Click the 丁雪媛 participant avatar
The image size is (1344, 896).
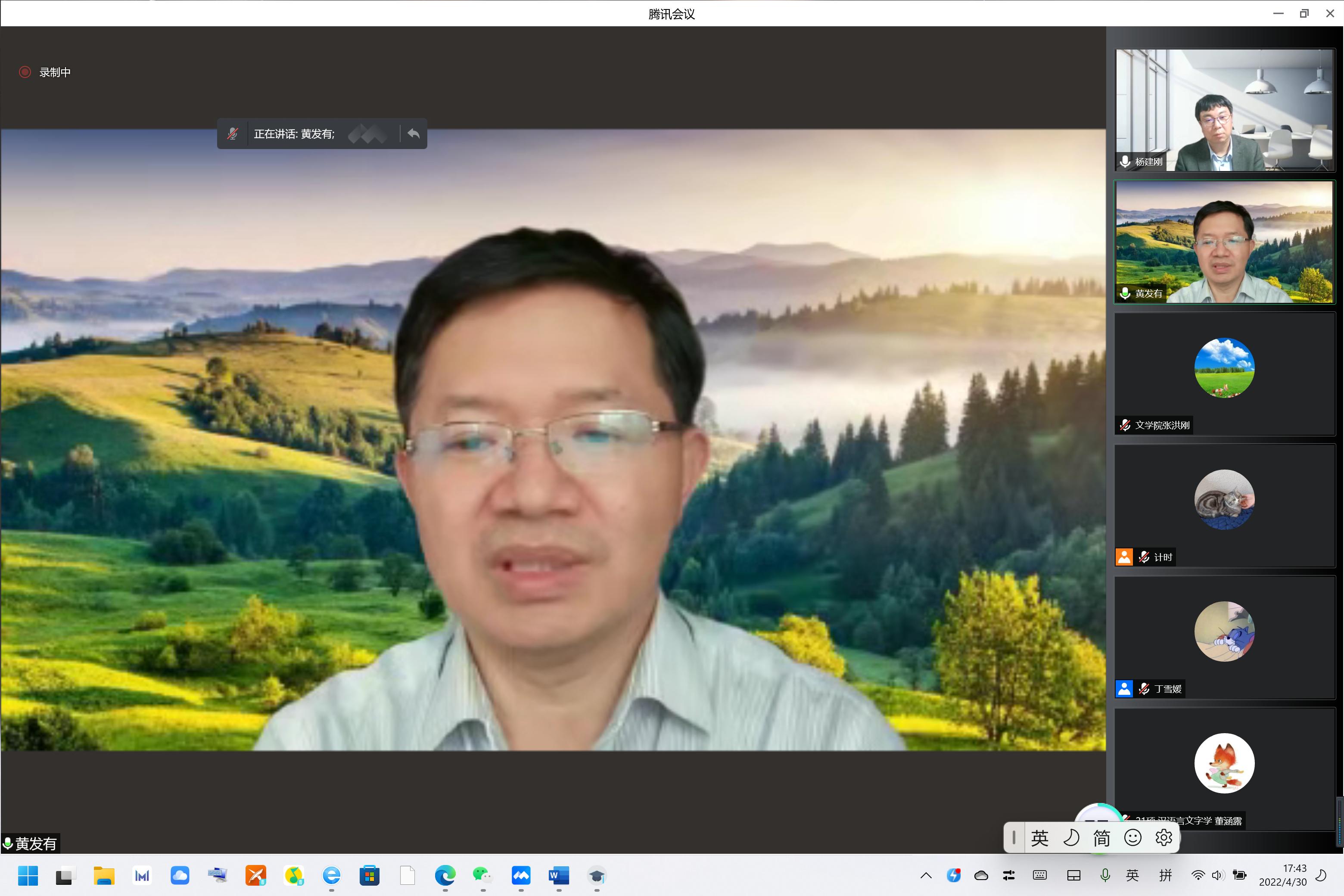coord(1224,632)
